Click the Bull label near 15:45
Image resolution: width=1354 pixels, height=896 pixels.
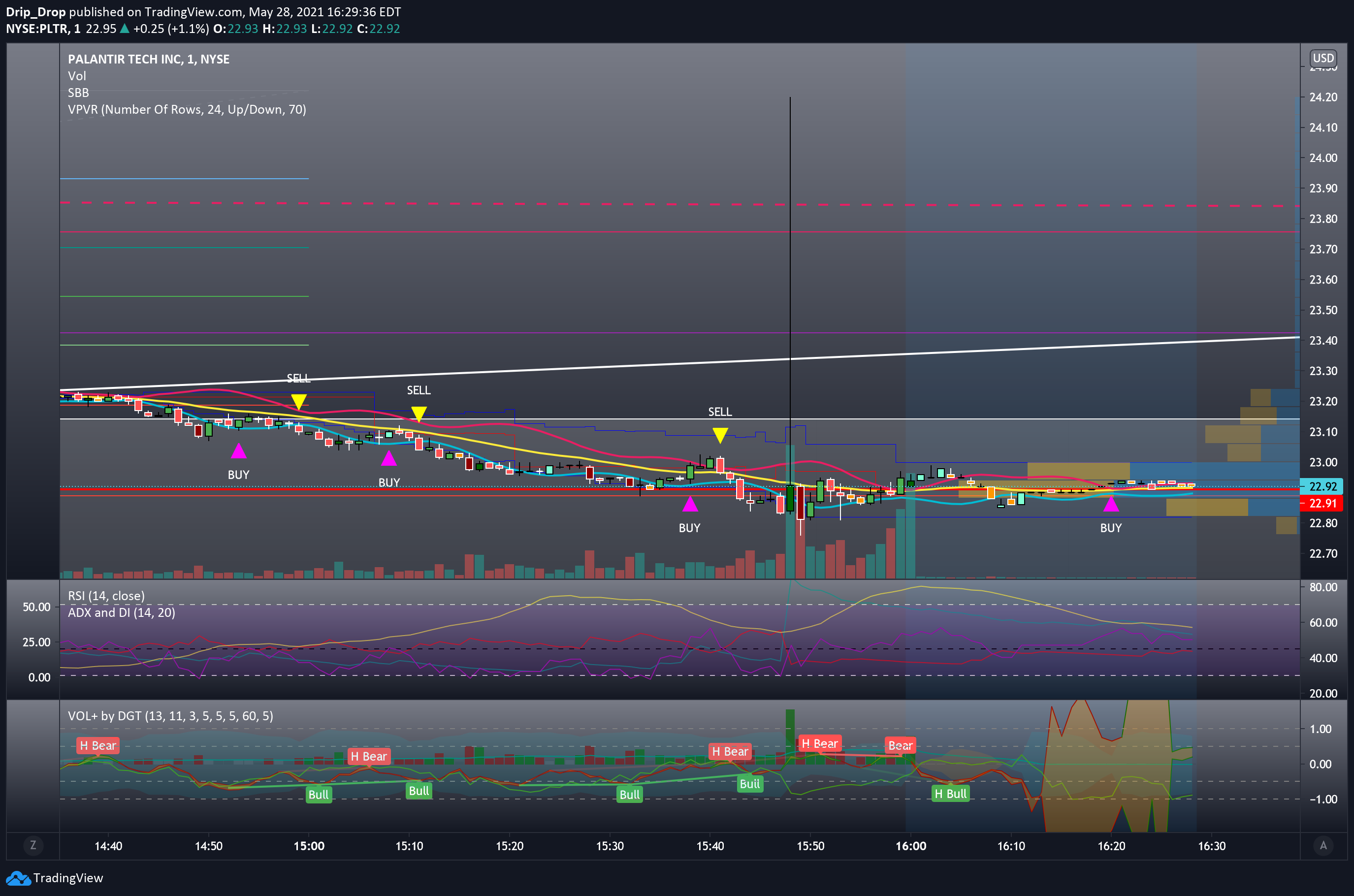[750, 784]
